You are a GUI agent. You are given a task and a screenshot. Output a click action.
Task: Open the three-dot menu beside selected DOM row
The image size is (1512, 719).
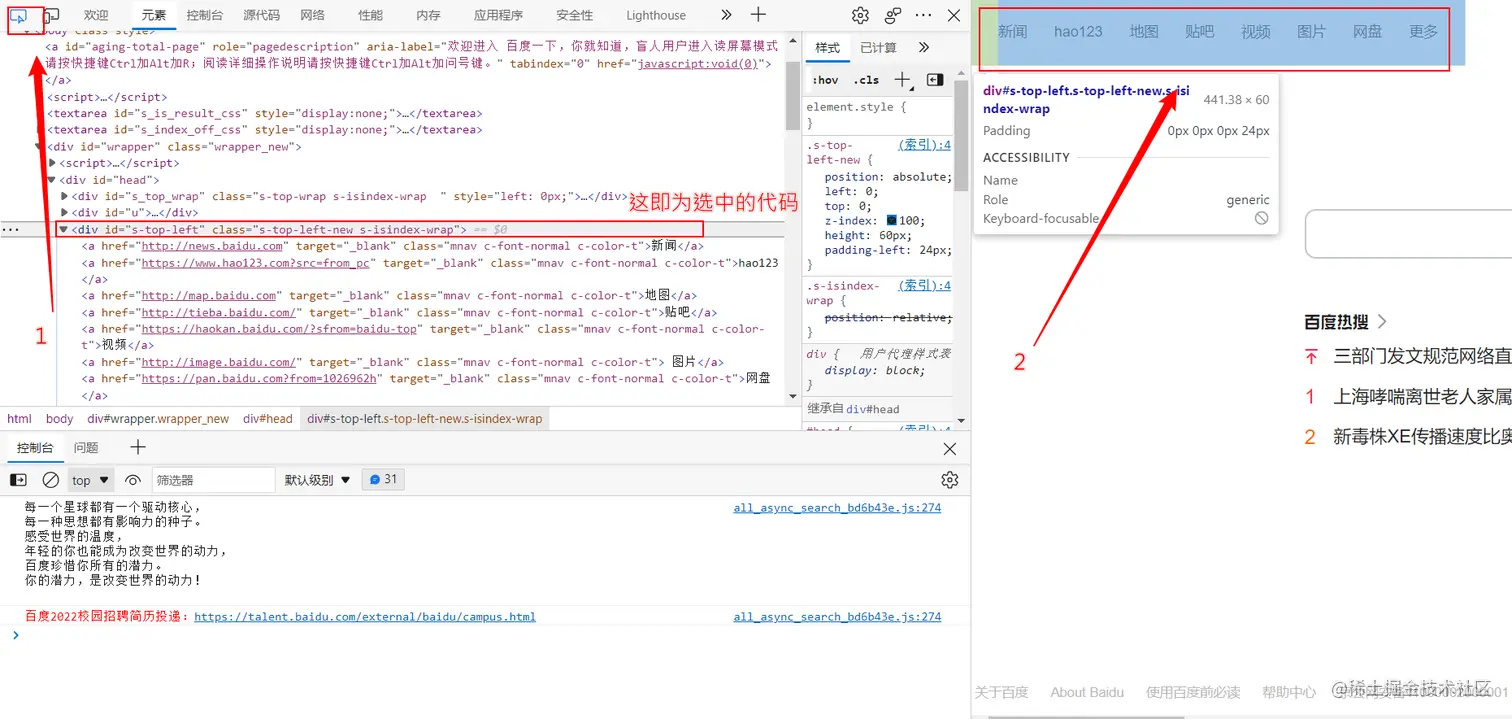coord(9,229)
